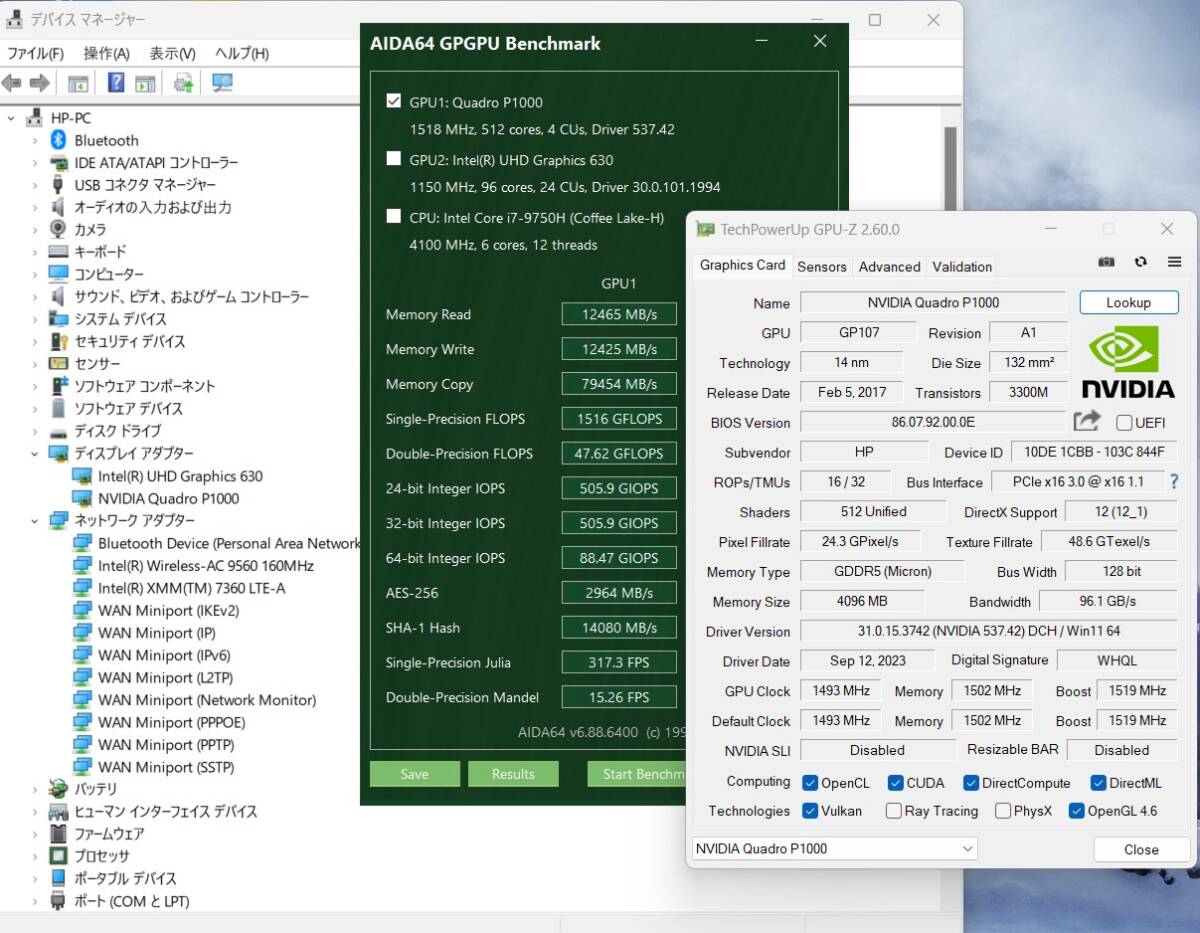The width and height of the screenshot is (1200, 933).
Task: Switch to the Advanced tab in GPU-Z
Action: tap(889, 266)
